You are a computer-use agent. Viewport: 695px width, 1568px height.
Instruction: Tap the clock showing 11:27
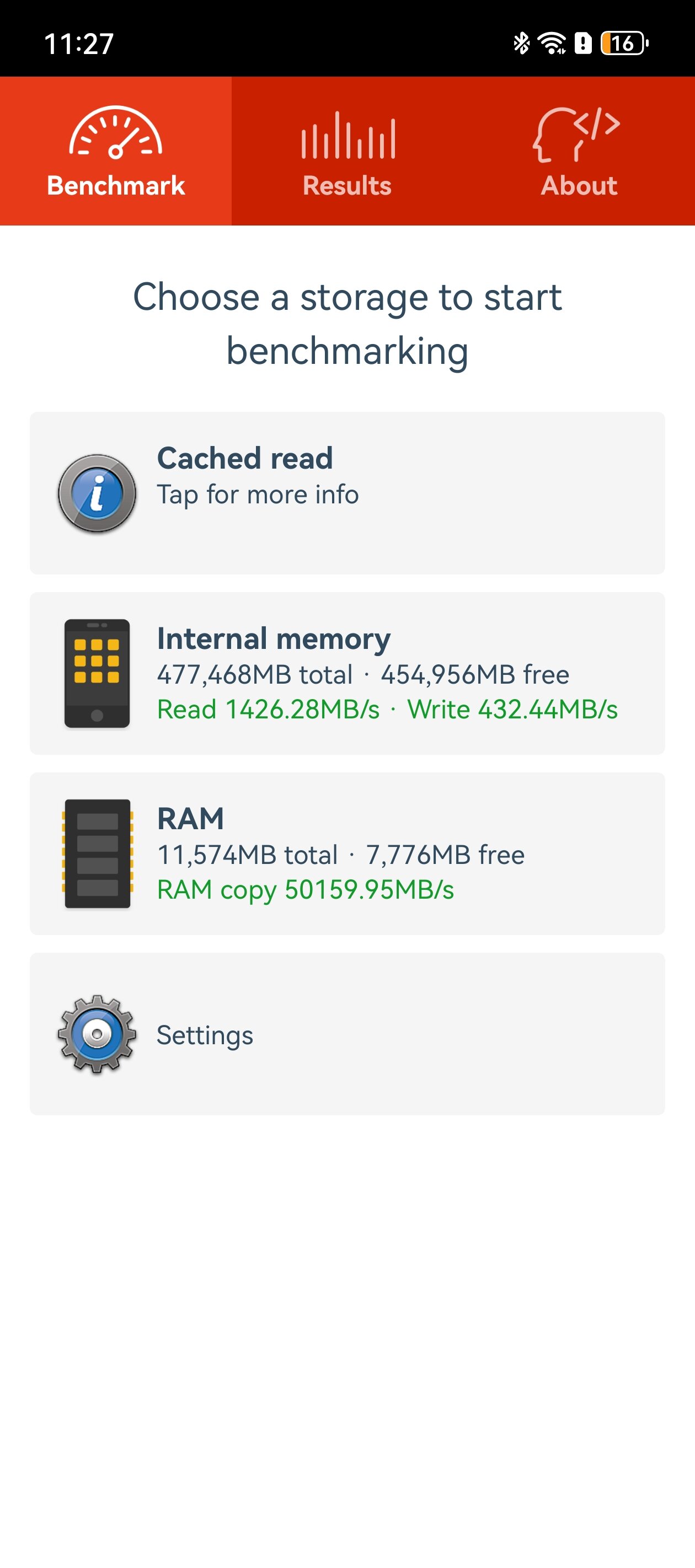click(x=79, y=44)
